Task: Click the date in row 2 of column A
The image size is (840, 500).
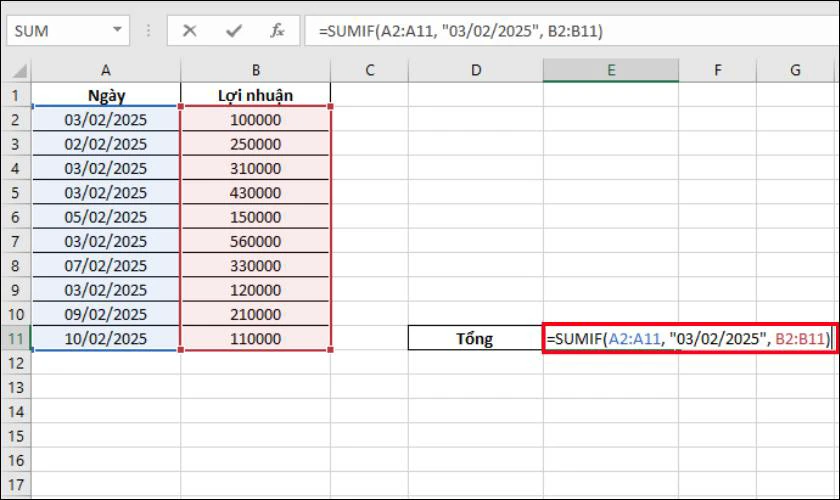Action: pyautogui.click(x=106, y=120)
